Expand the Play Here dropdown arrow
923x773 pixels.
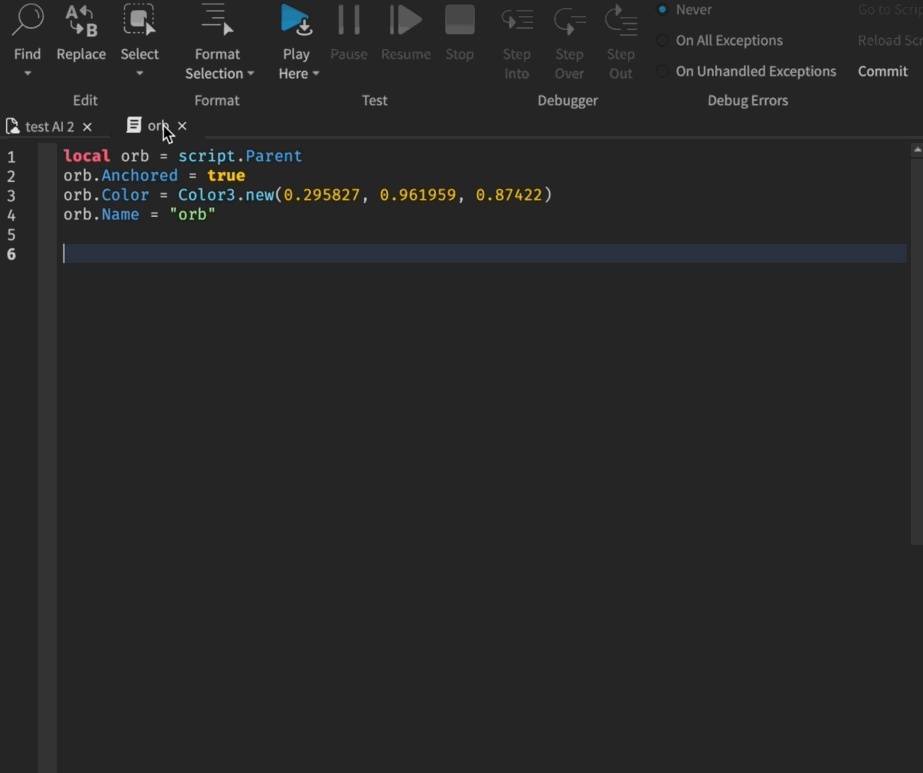(x=316, y=74)
